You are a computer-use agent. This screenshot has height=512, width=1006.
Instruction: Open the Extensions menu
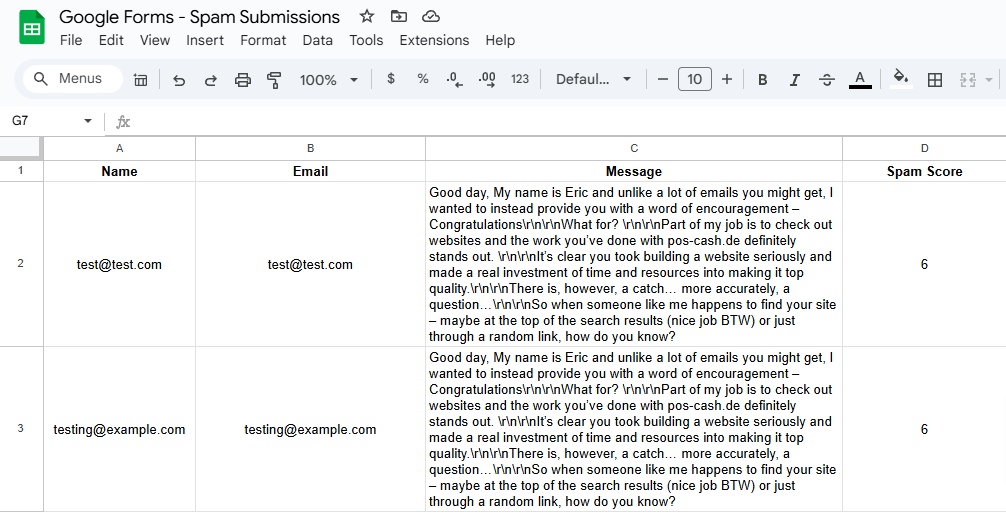tap(434, 40)
